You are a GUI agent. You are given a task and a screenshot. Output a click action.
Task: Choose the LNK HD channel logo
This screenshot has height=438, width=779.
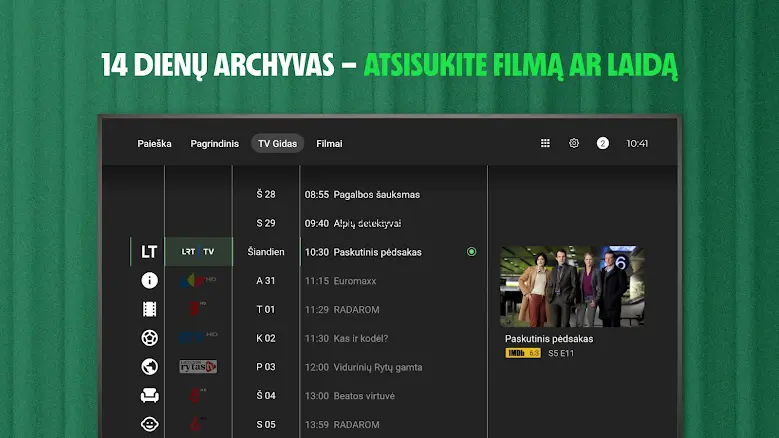point(198,281)
